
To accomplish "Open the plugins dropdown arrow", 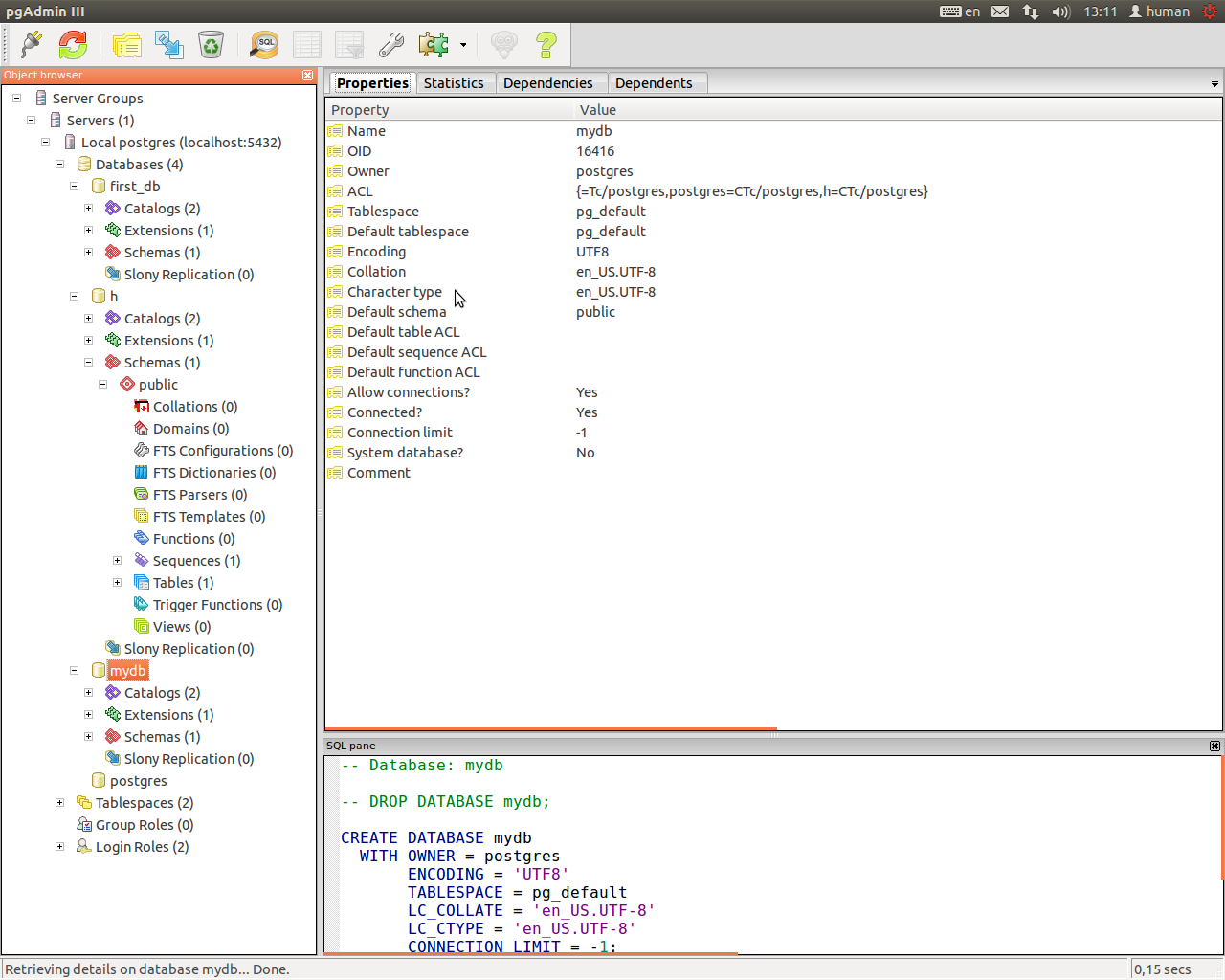I will 463,45.
